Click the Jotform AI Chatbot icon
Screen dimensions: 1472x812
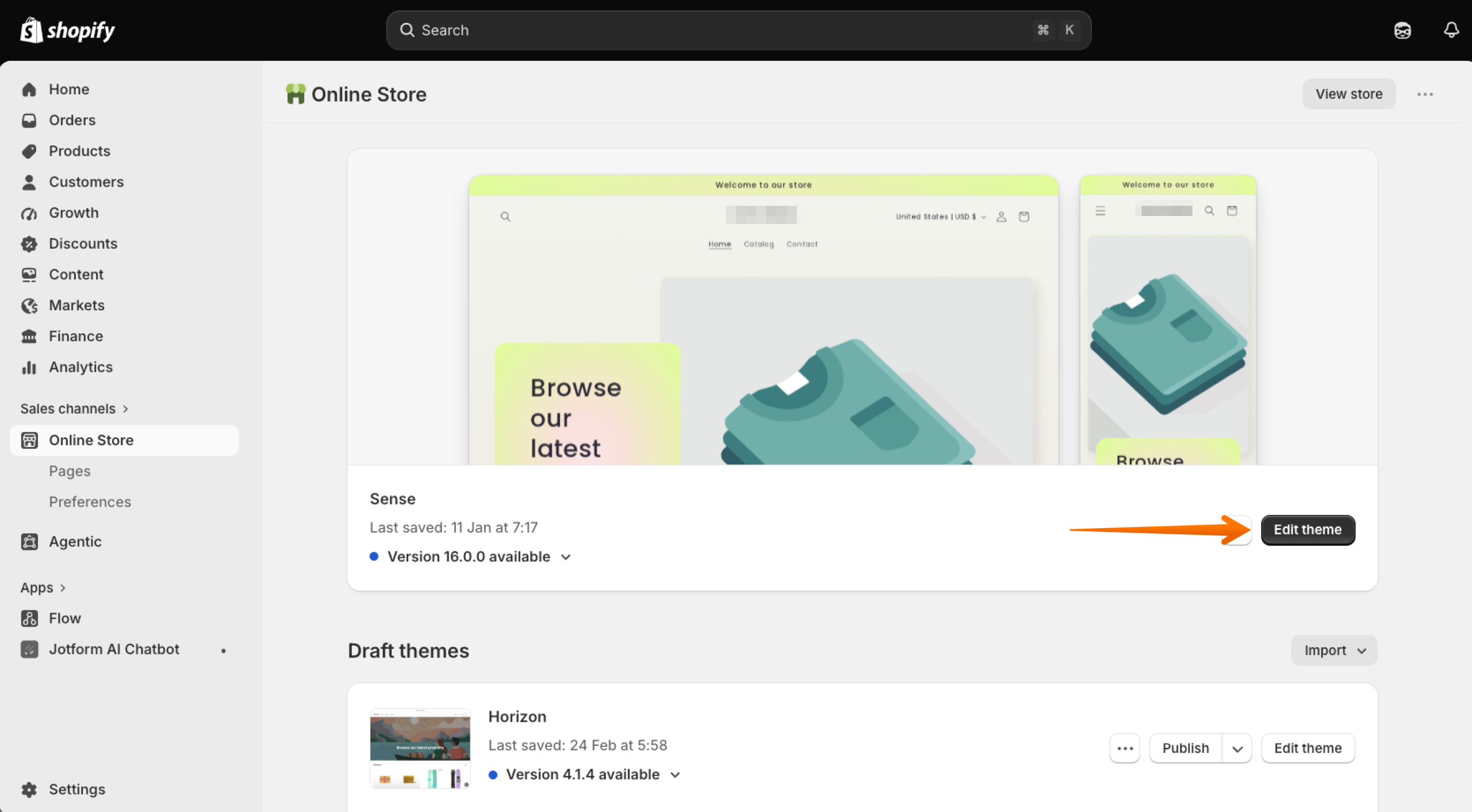(x=29, y=649)
